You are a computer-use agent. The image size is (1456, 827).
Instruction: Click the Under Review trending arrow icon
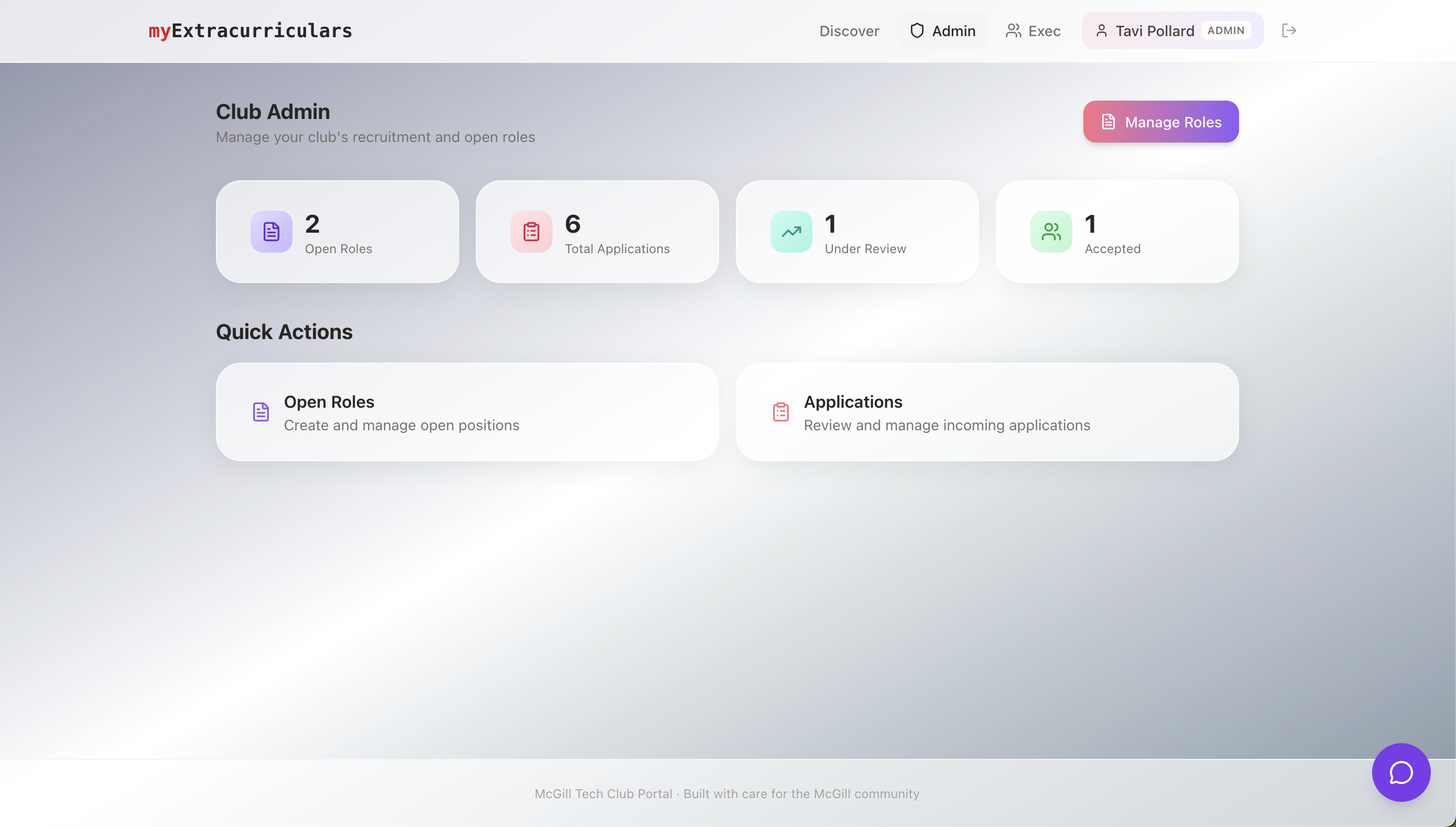tap(791, 232)
